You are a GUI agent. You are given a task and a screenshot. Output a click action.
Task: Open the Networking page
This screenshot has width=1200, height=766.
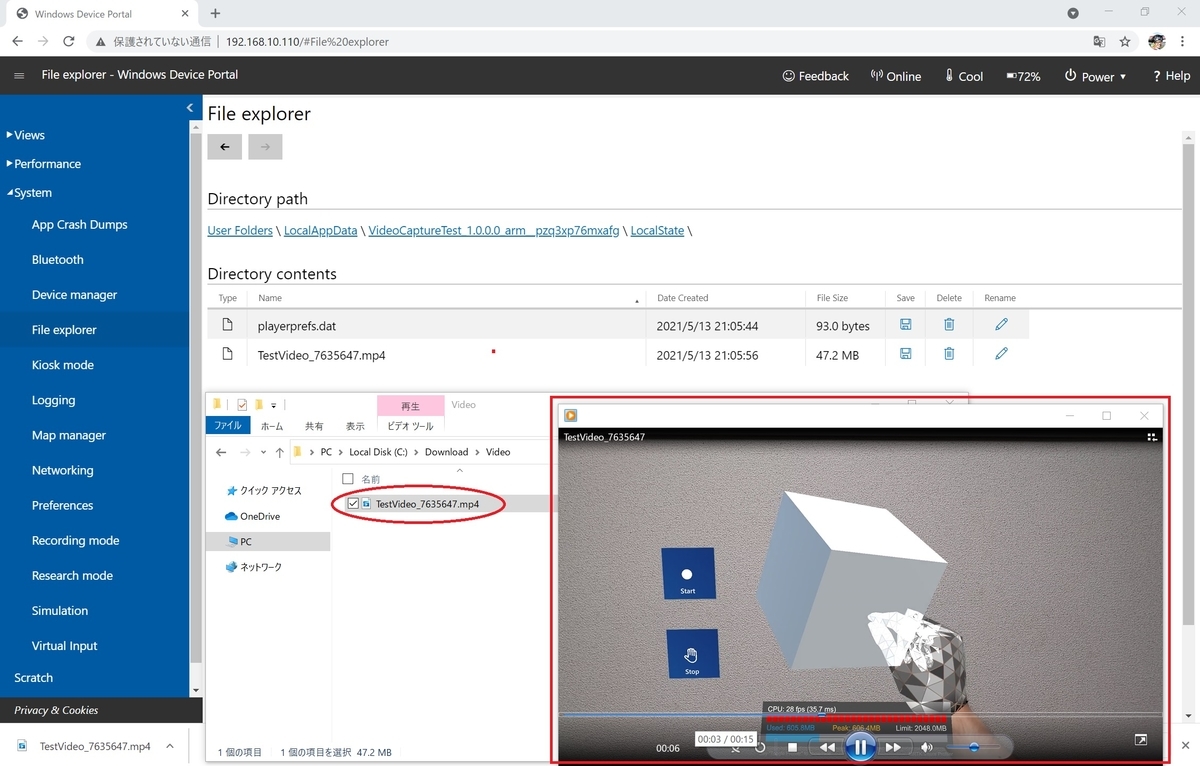click(62, 470)
